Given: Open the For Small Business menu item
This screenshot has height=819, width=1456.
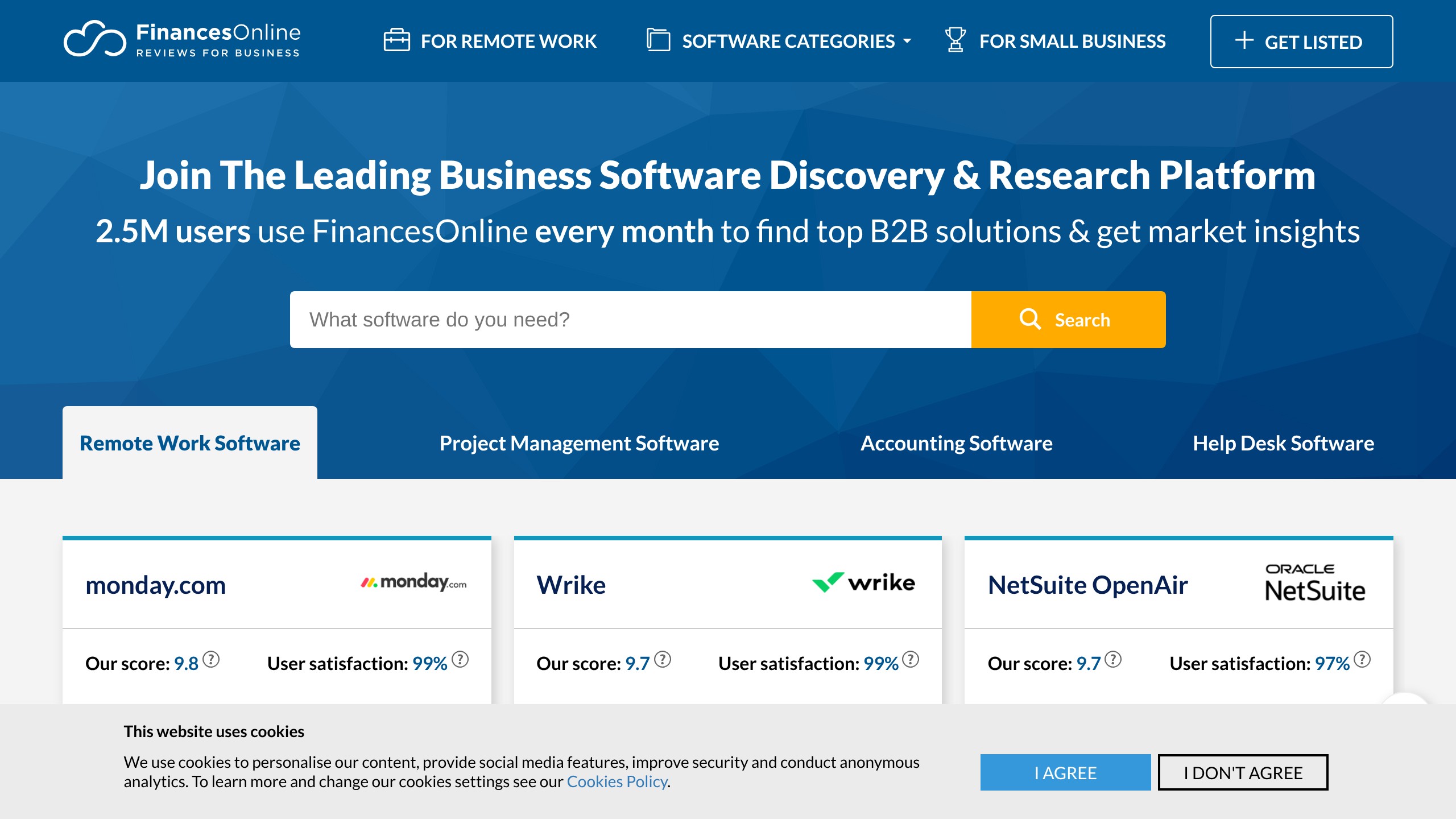Looking at the screenshot, I should tap(1055, 41).
